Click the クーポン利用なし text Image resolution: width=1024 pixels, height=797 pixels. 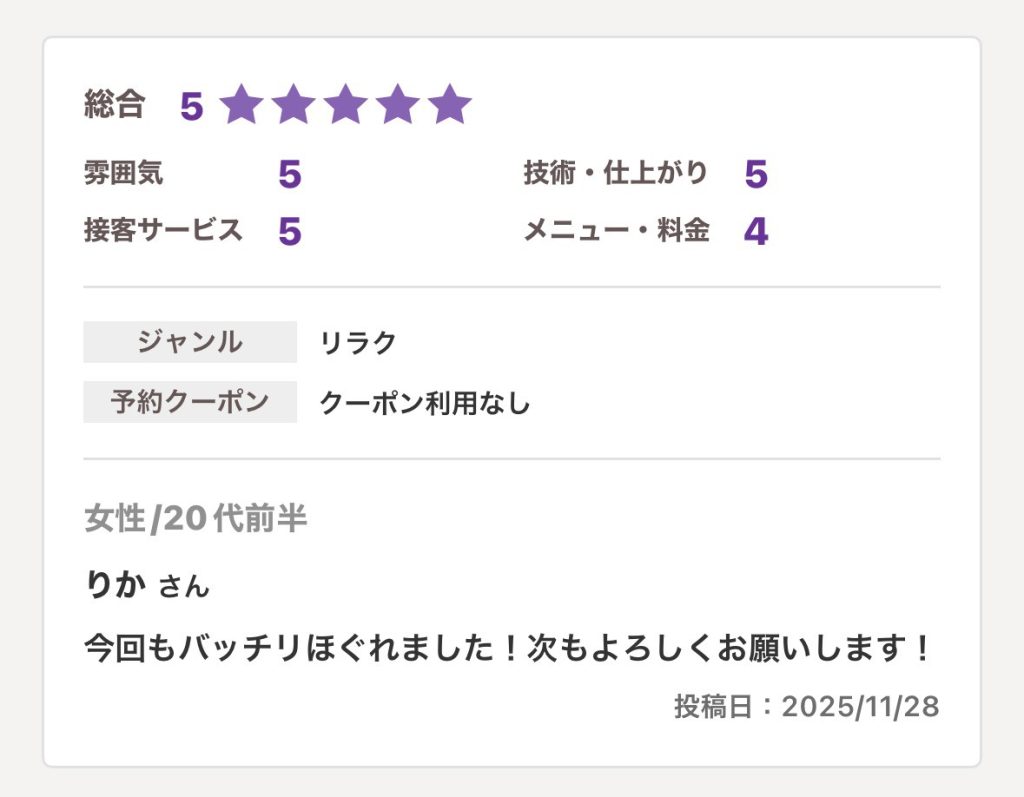(x=424, y=403)
